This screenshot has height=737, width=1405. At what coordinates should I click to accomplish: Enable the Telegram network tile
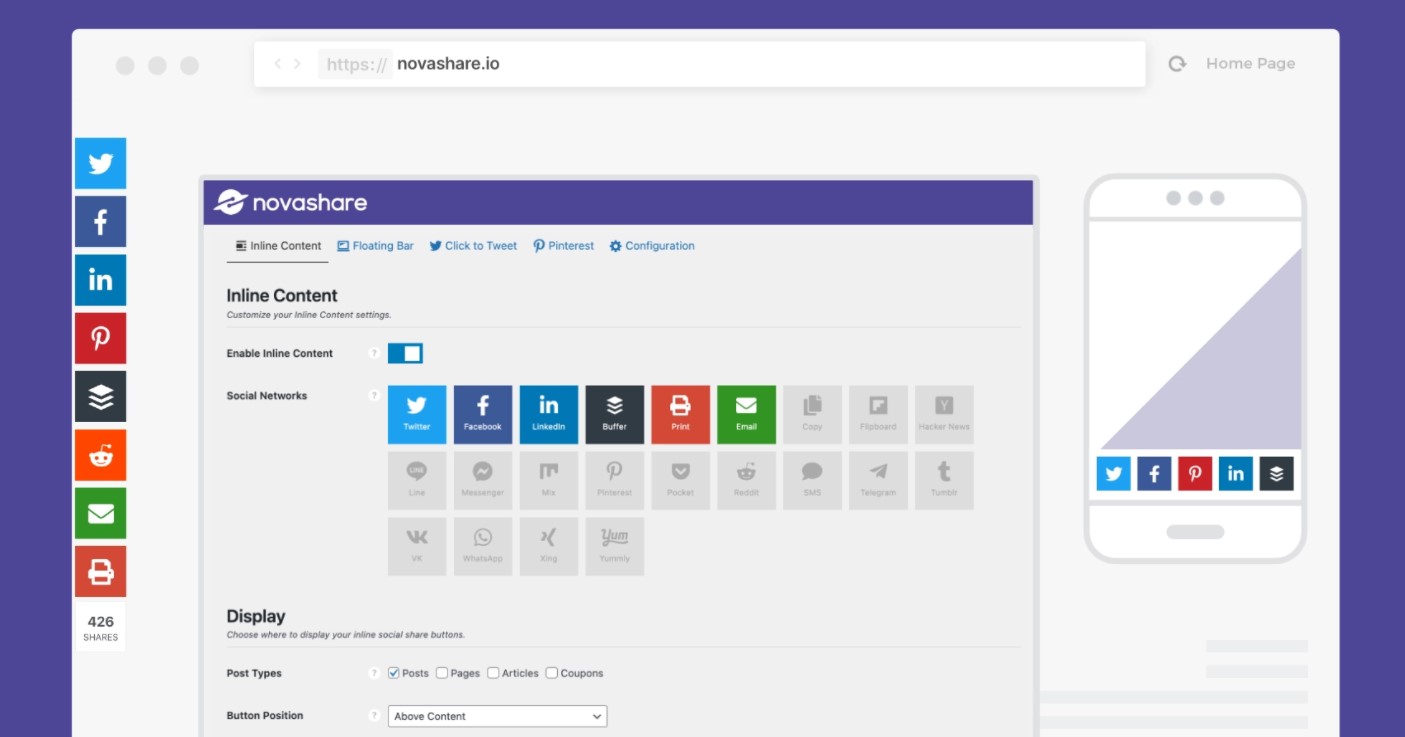(878, 480)
